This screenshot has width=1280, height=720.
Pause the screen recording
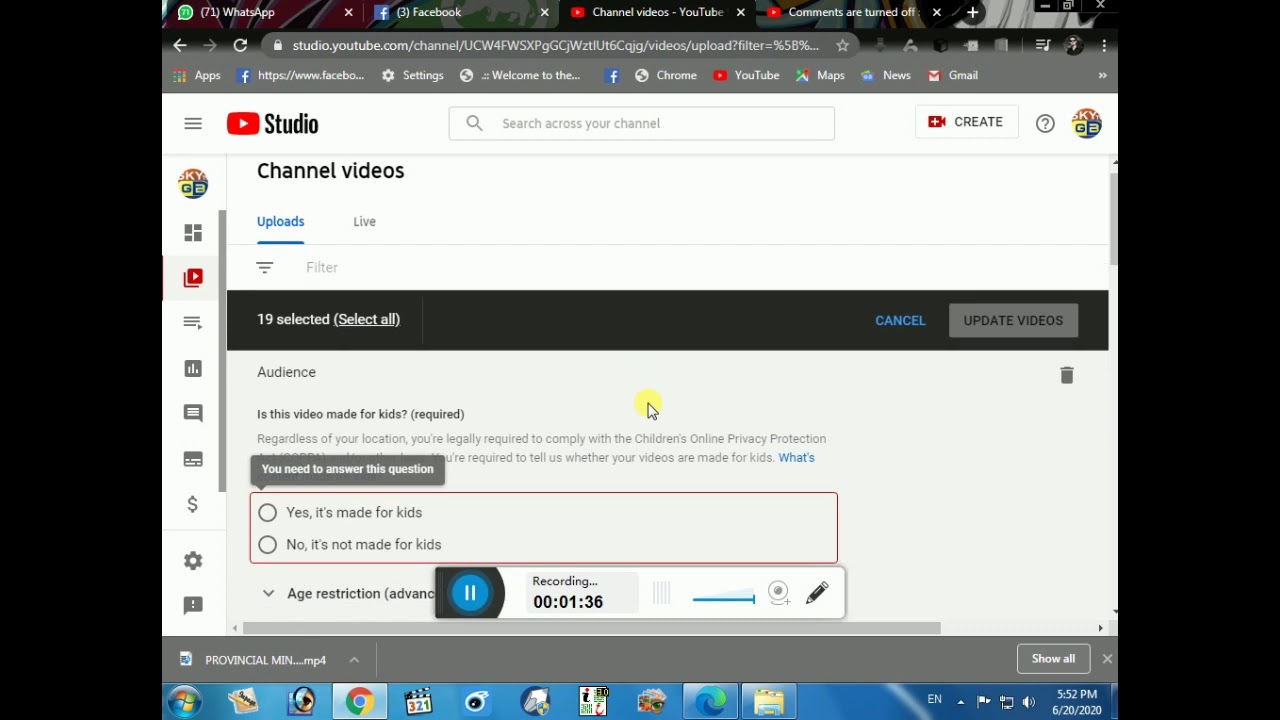(x=470, y=593)
